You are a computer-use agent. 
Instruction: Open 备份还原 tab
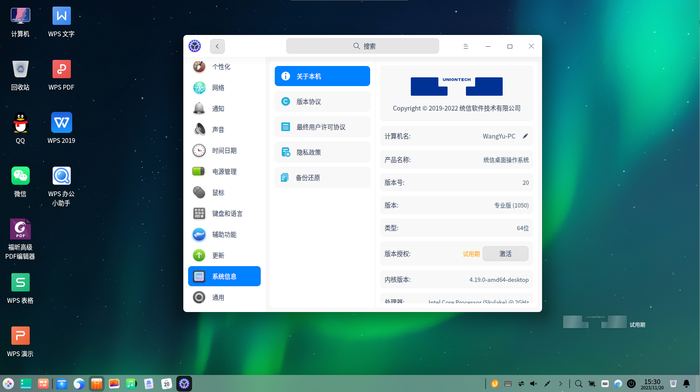322,178
